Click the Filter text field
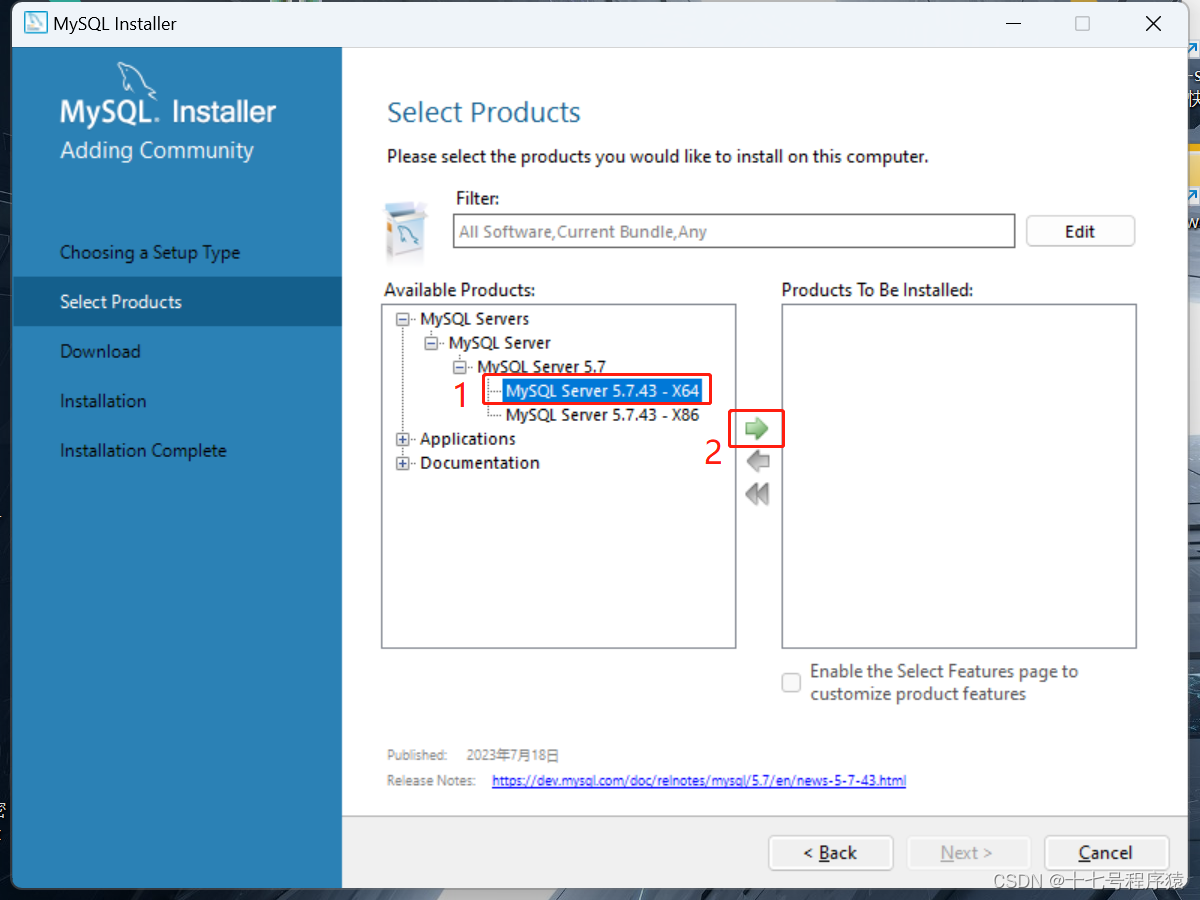This screenshot has height=900, width=1200. tap(734, 231)
